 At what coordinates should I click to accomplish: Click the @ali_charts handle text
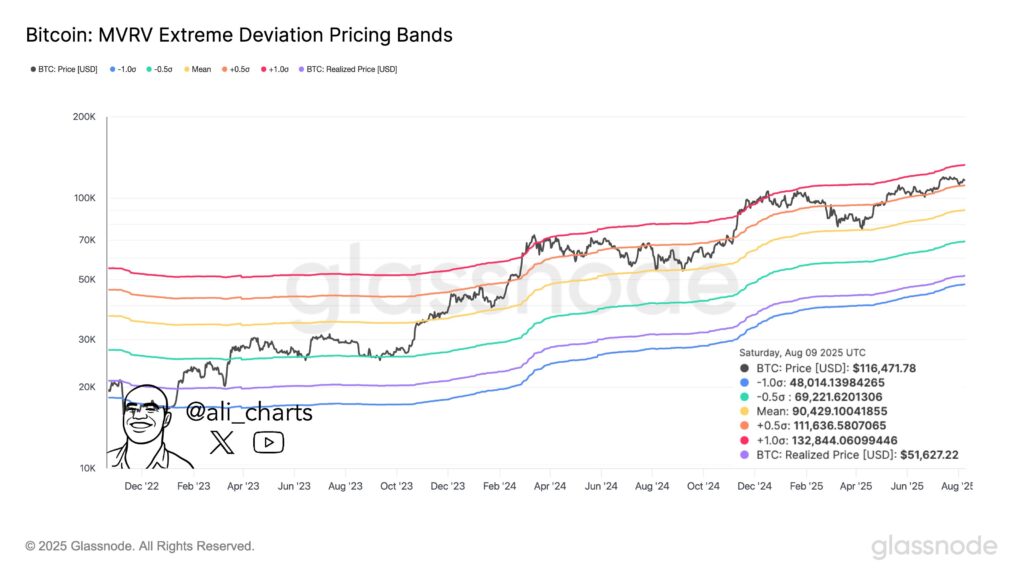pos(249,412)
